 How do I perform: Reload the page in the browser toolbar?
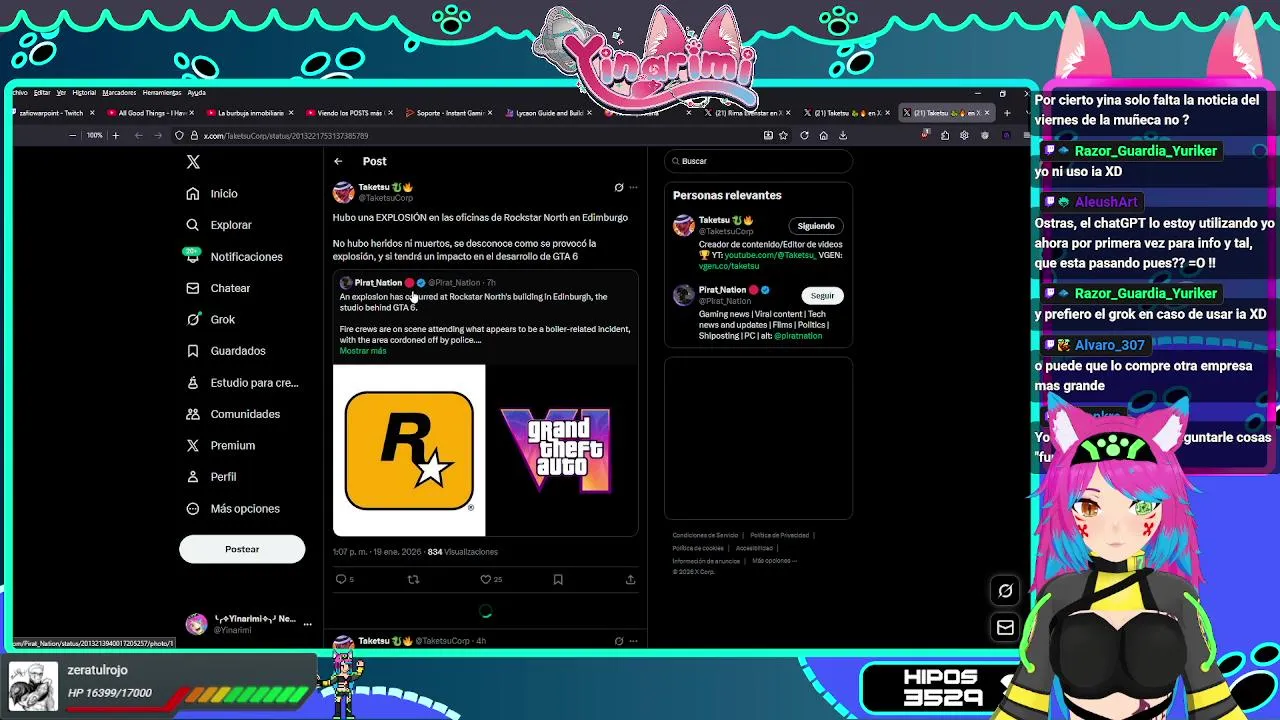[x=804, y=135]
